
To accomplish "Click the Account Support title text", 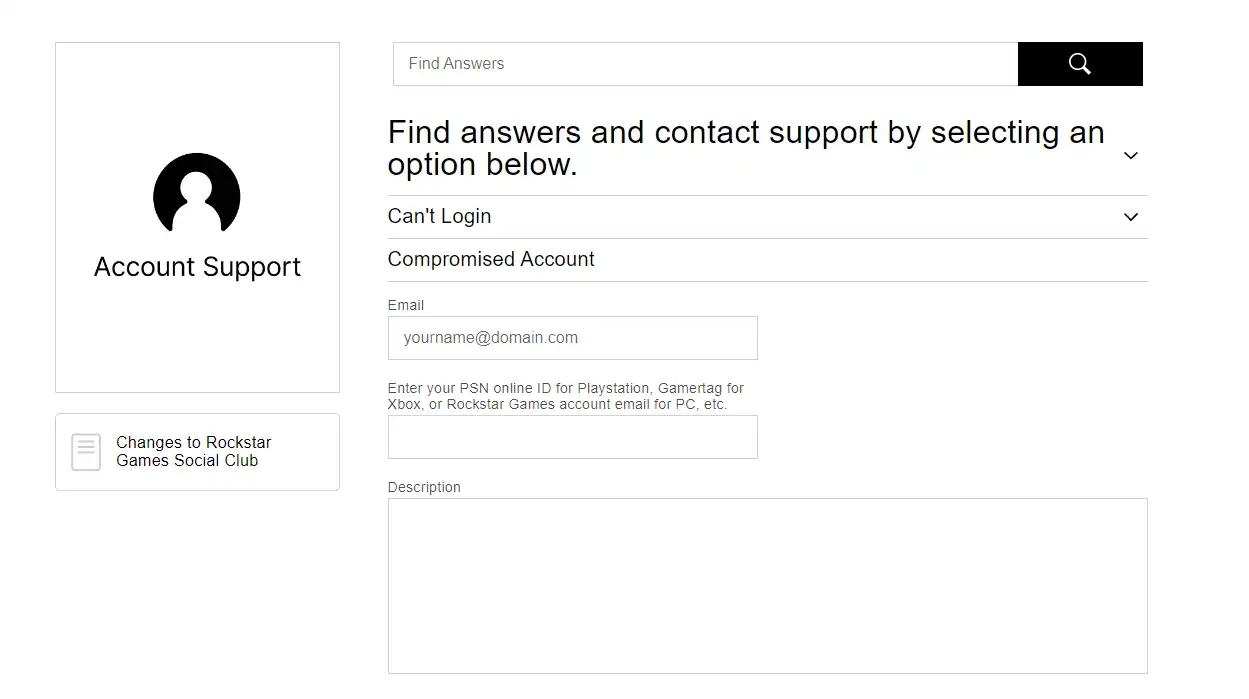I will (x=197, y=267).
